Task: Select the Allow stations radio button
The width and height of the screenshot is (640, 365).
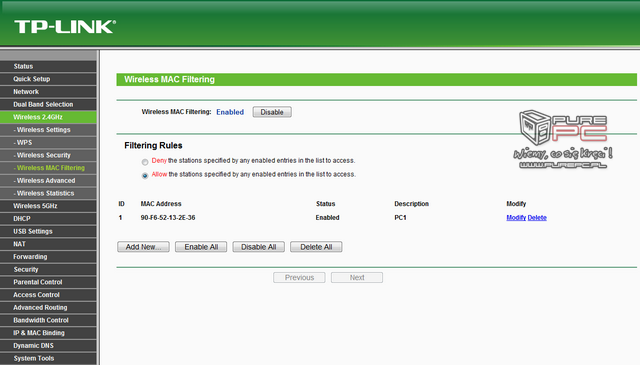Action: (145, 176)
